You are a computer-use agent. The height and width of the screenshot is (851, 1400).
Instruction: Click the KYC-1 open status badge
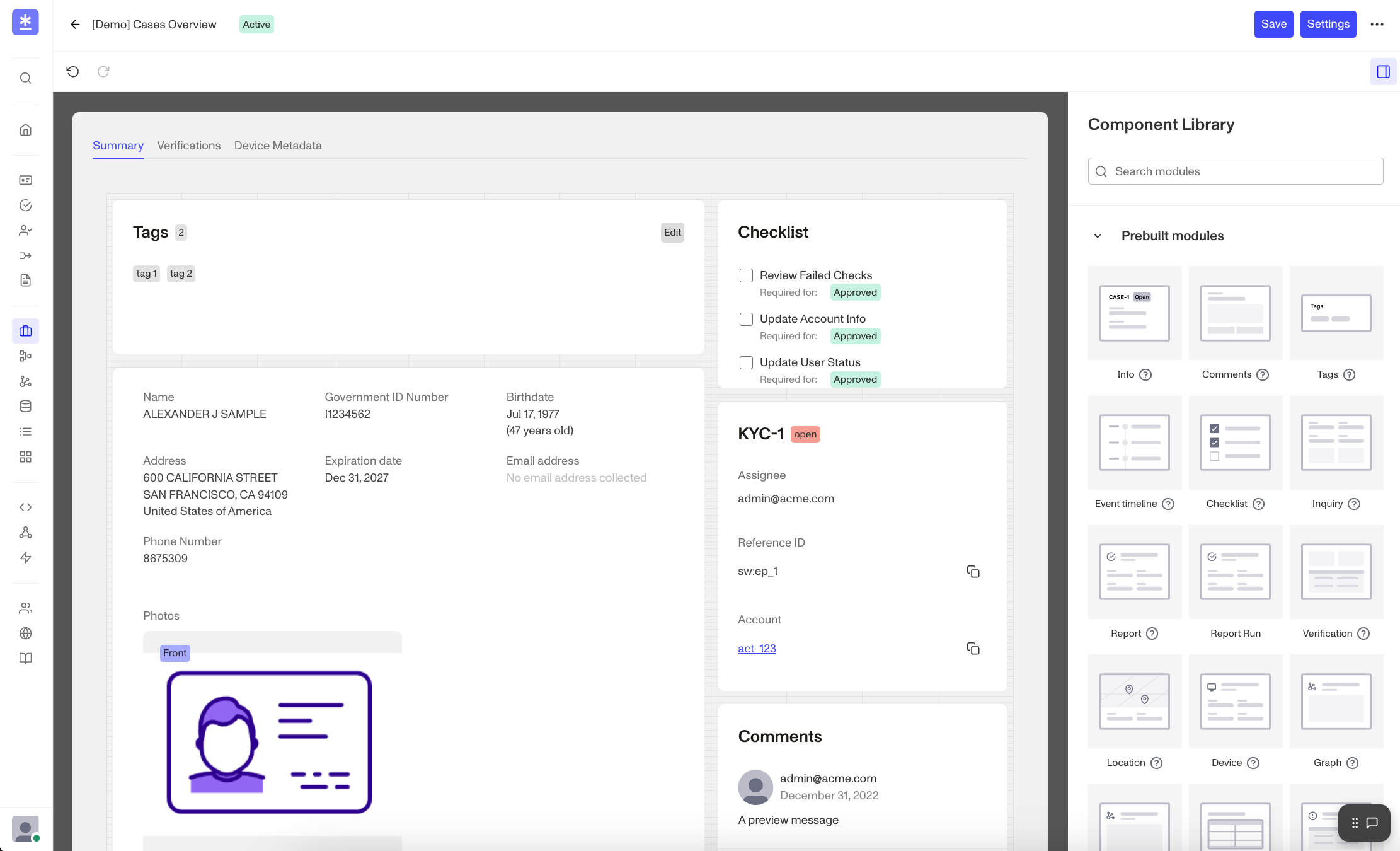805,434
